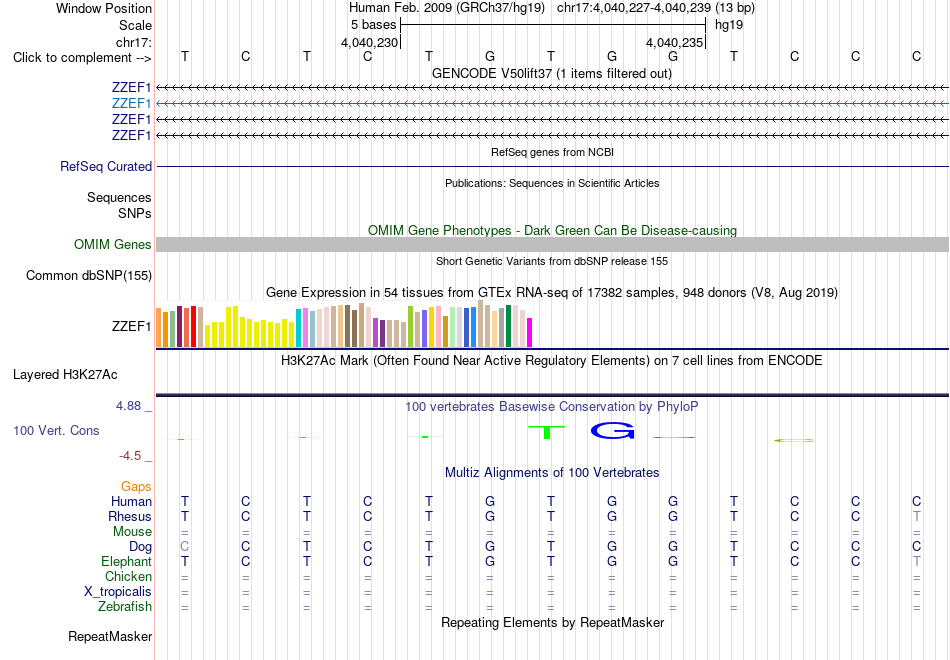Click the chr17:4,040,227-4,040,239 (13 bp) position text
This screenshot has width=950, height=660.
[x=656, y=8]
